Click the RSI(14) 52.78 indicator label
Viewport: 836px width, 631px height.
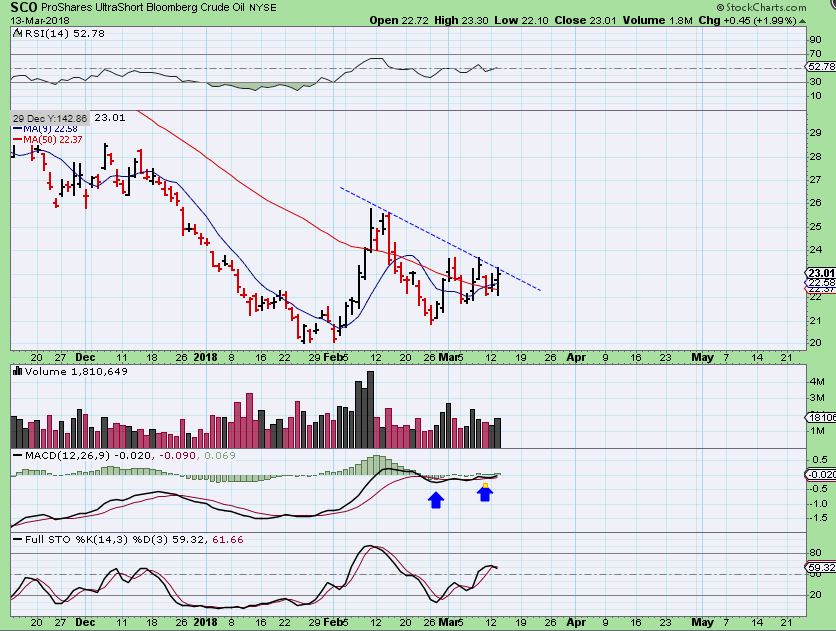(65, 34)
